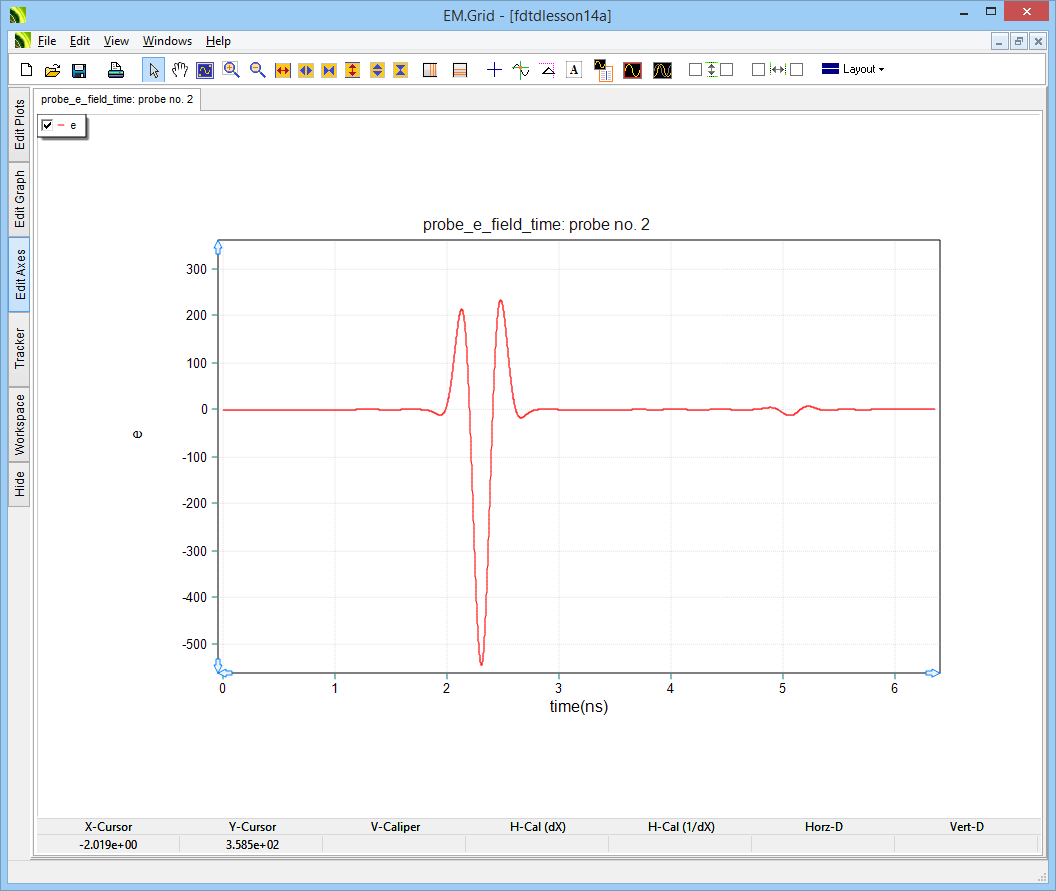Open a file with the folder icon
Screen dimensions: 1056x891
[x=52, y=70]
